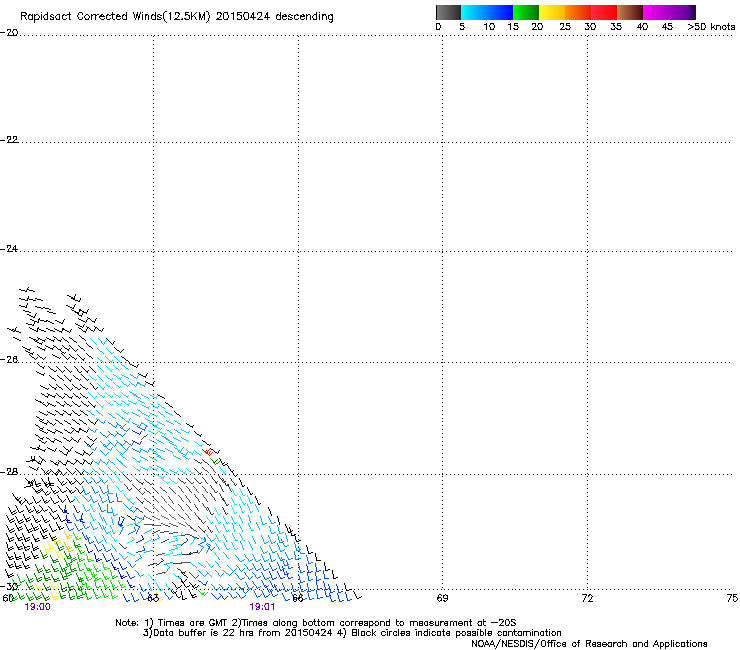The height and width of the screenshot is (650, 740).
Task: Click the chart title "Rapidscat Corrected Winds(12.5KM)"
Action: coord(115,17)
